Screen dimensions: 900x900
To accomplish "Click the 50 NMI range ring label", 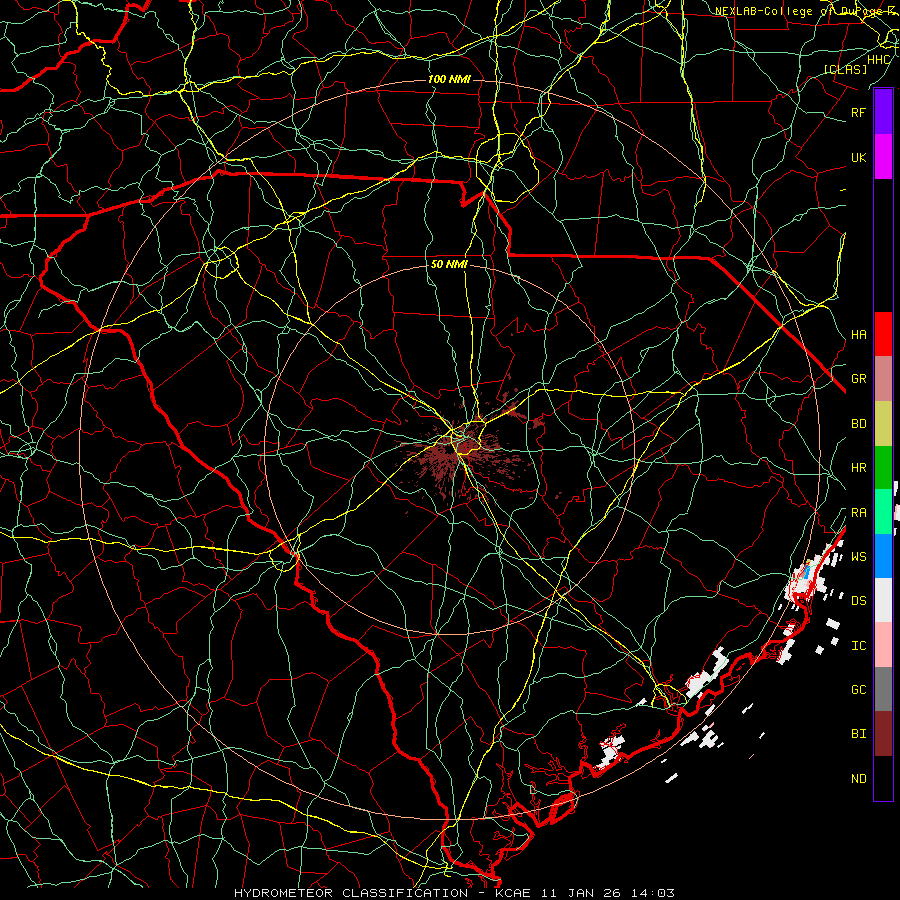I will click(449, 265).
